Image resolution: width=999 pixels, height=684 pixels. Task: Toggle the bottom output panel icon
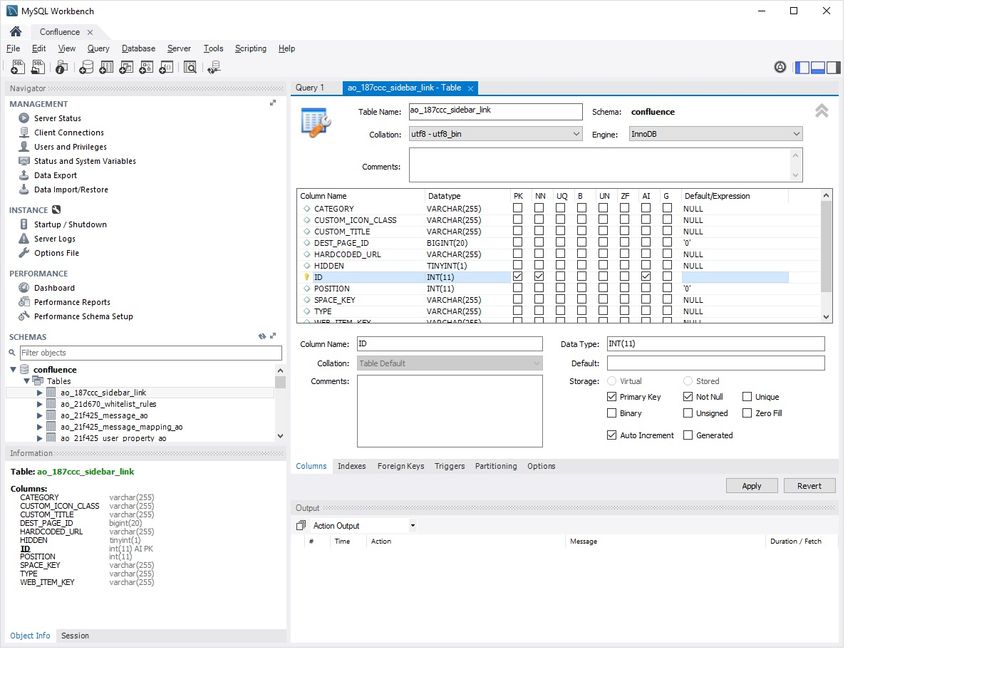click(817, 67)
